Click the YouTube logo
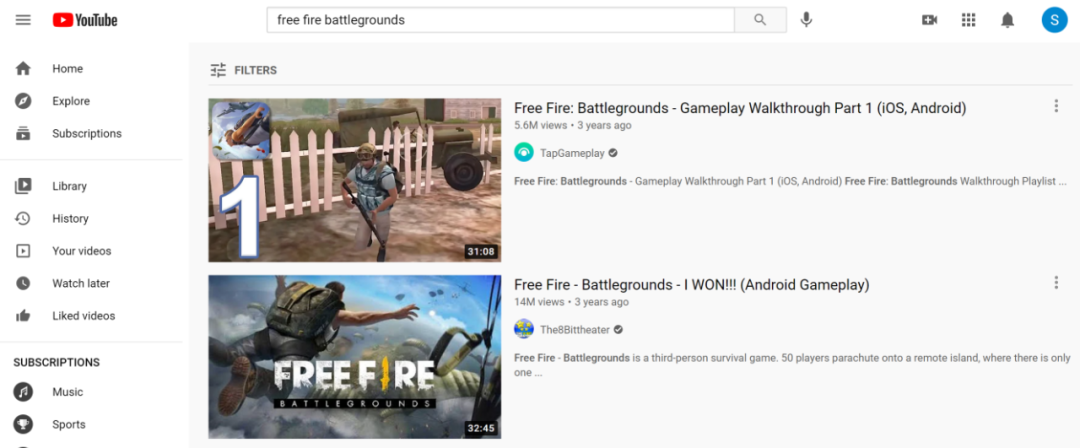The width and height of the screenshot is (1080, 448). (85, 20)
